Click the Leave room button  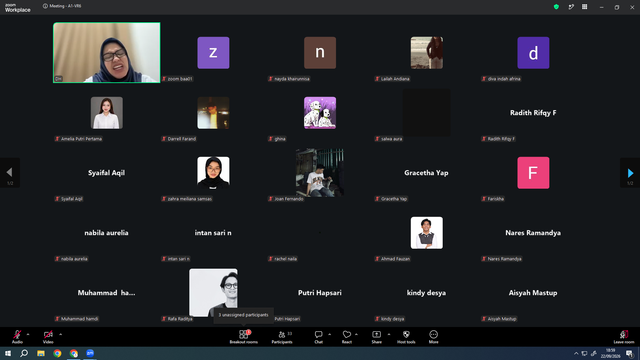pos(624,337)
